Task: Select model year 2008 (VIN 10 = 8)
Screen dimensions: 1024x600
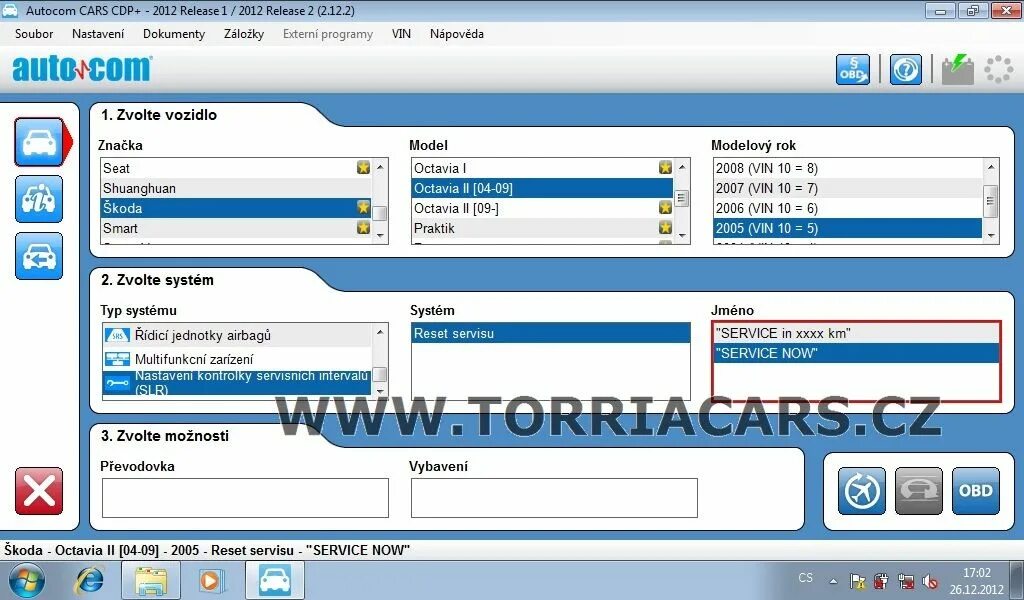Action: click(x=848, y=168)
